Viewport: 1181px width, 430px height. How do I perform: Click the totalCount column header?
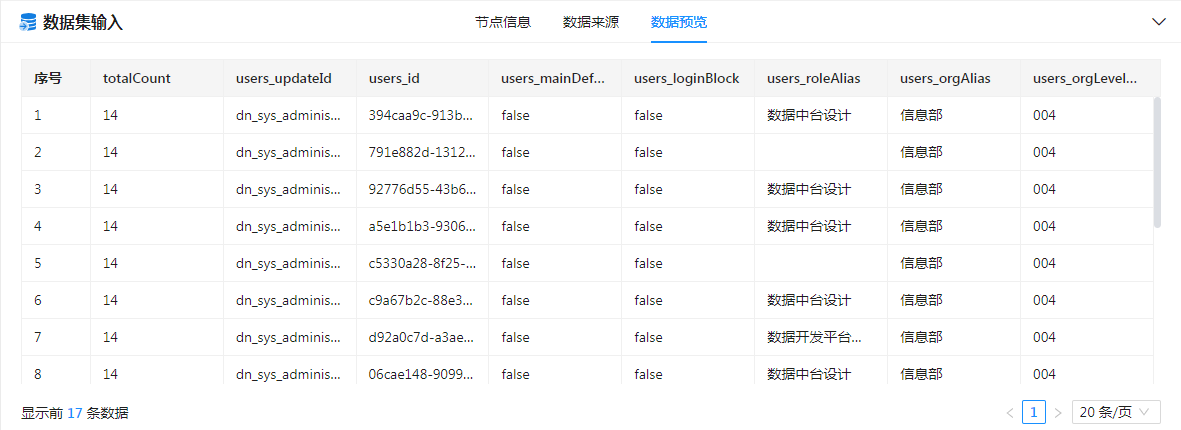tap(137, 78)
